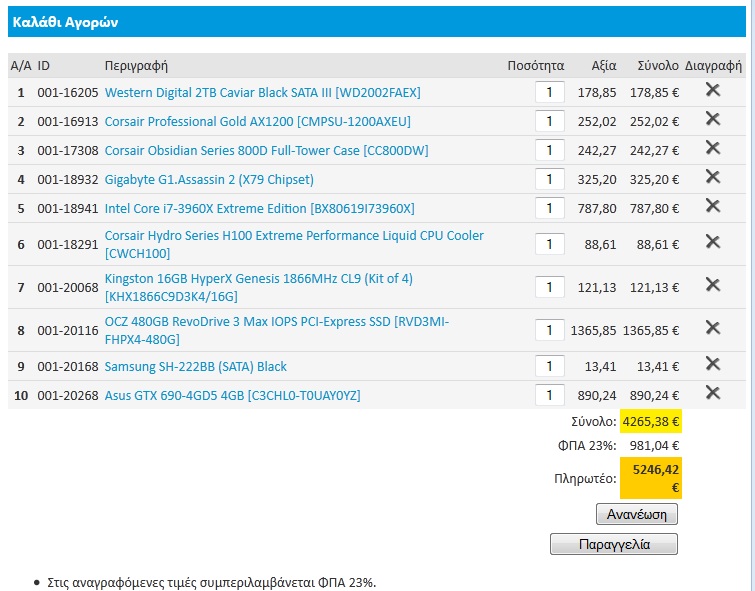Edit quantity field for Corsair AX1200
This screenshot has width=755, height=591.
pos(549,121)
